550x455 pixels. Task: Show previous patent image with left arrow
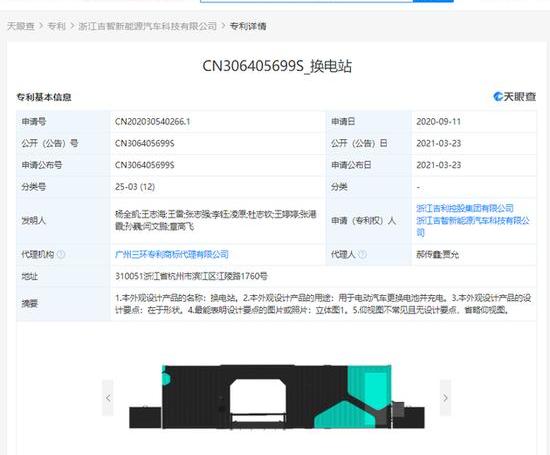click(108, 398)
